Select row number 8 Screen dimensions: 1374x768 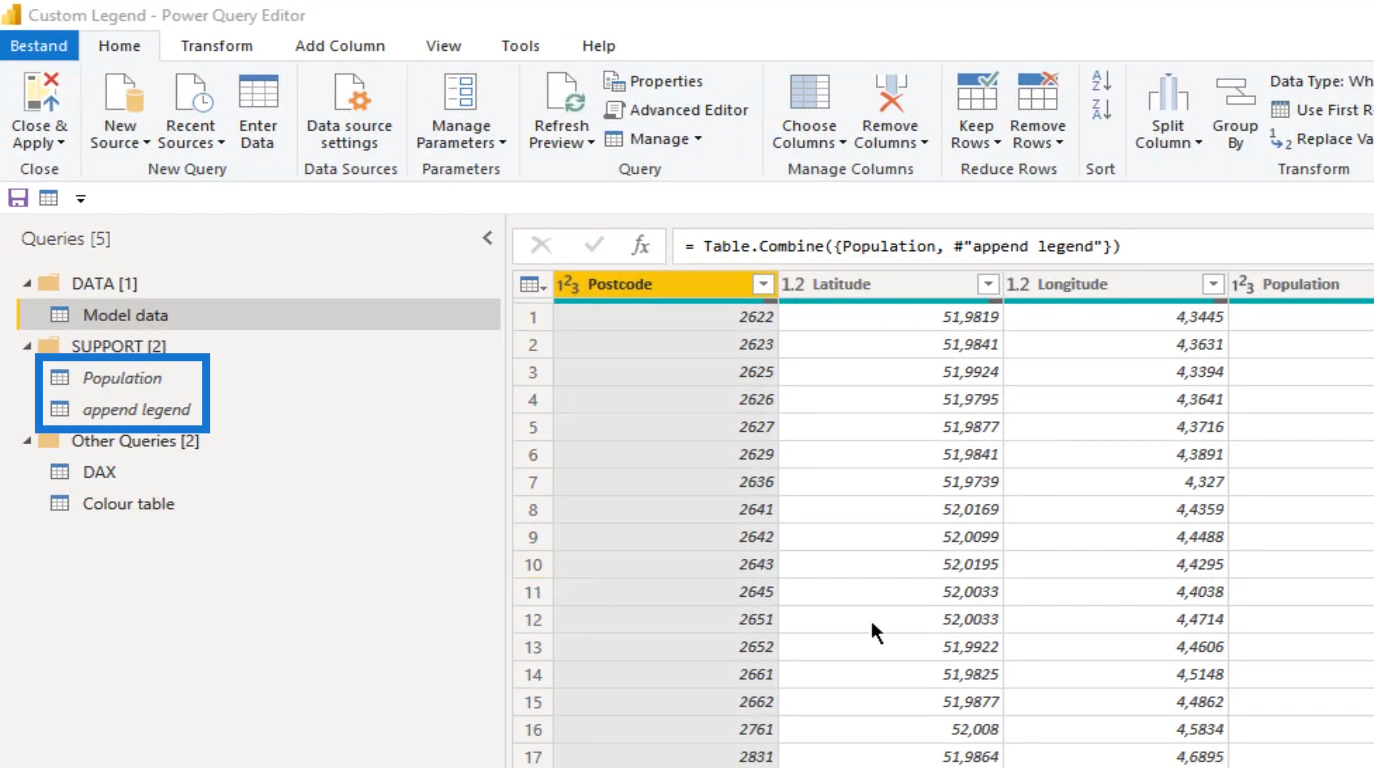(533, 510)
